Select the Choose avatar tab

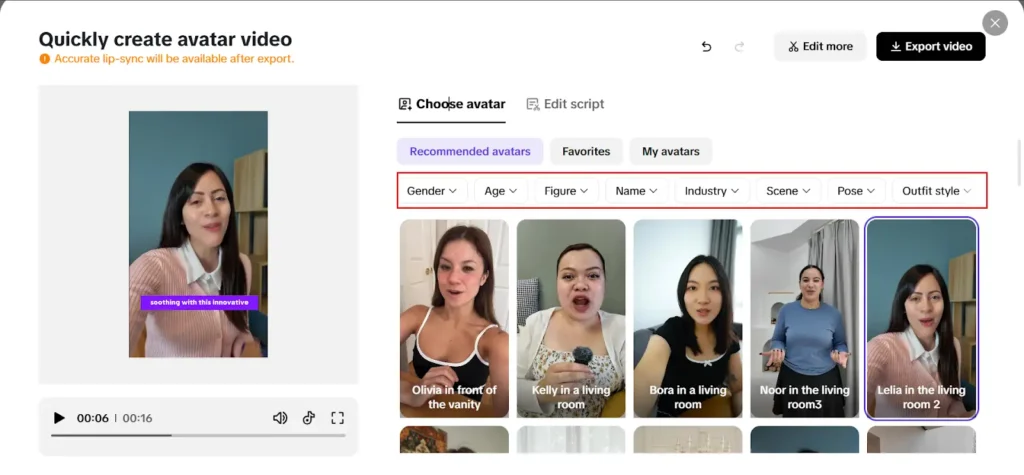(451, 104)
